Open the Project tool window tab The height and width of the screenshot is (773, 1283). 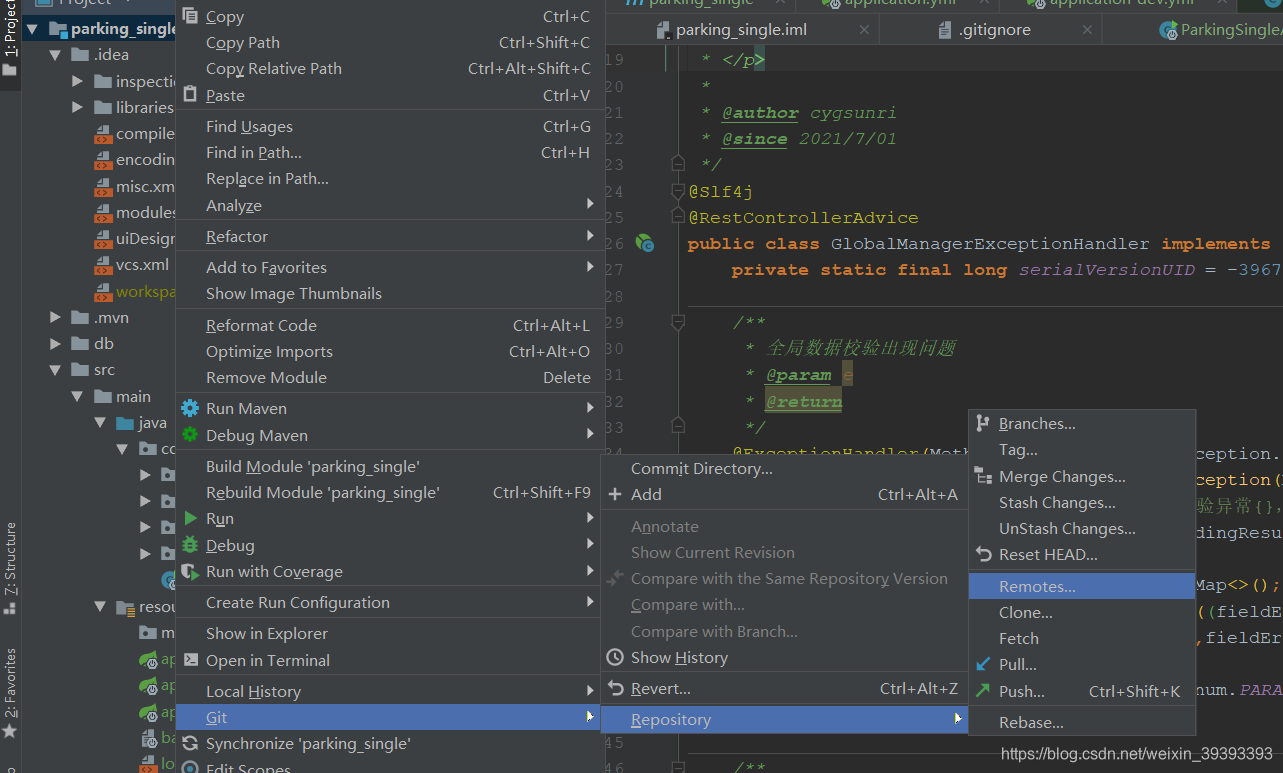(x=10, y=38)
